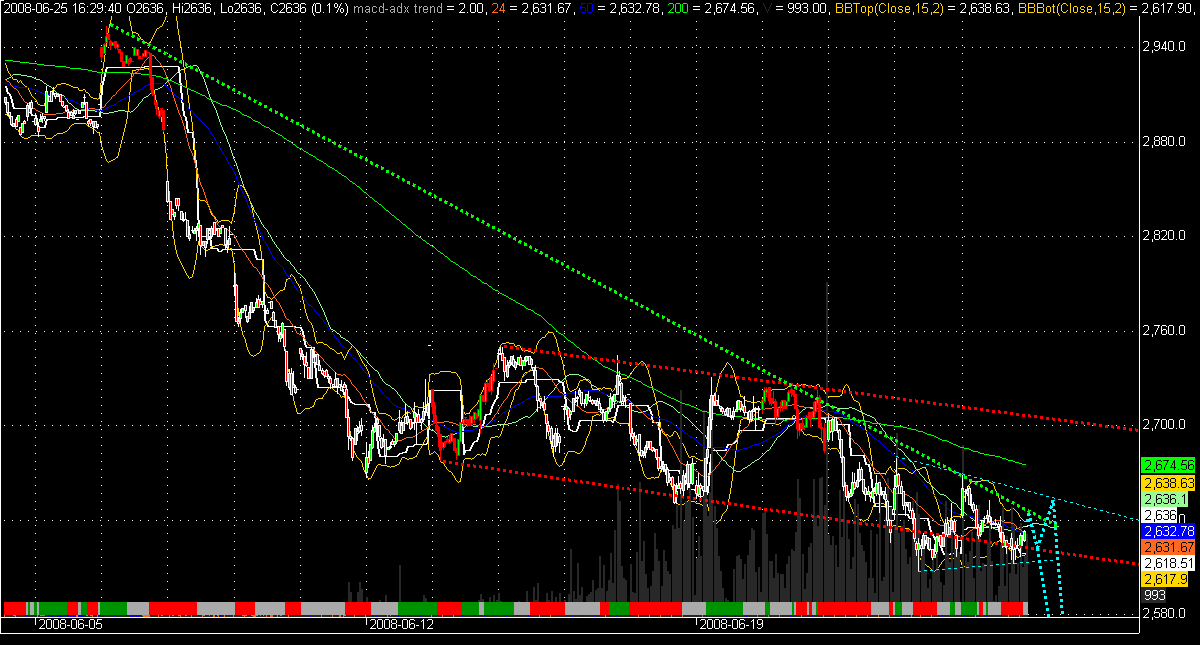Click the 2008-06-12 date marker
This screenshot has width=1200, height=645.
[401, 624]
